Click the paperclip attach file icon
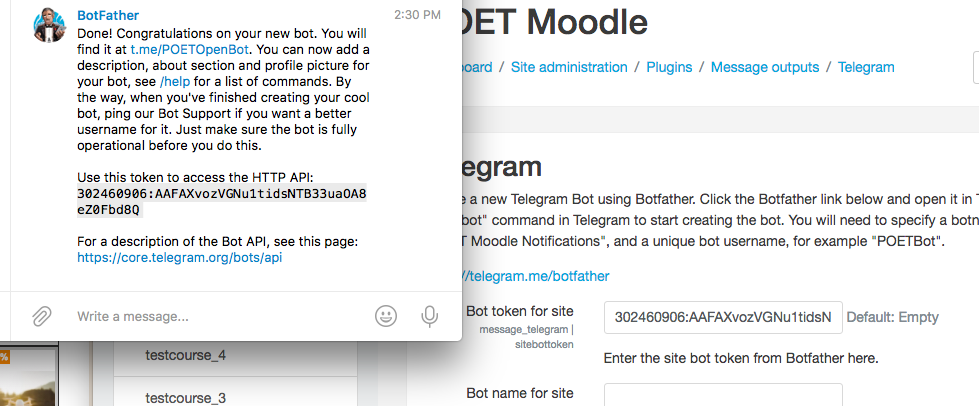Image resolution: width=979 pixels, height=406 pixels. pos(41,316)
